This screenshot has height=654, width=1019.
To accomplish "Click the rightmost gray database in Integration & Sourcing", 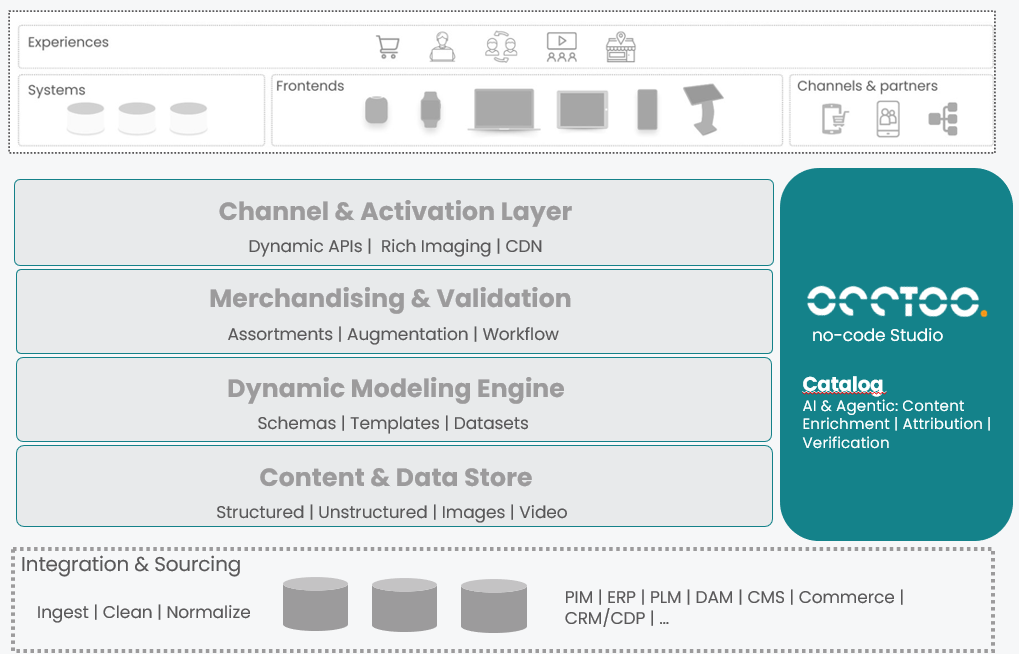I will pos(494,606).
